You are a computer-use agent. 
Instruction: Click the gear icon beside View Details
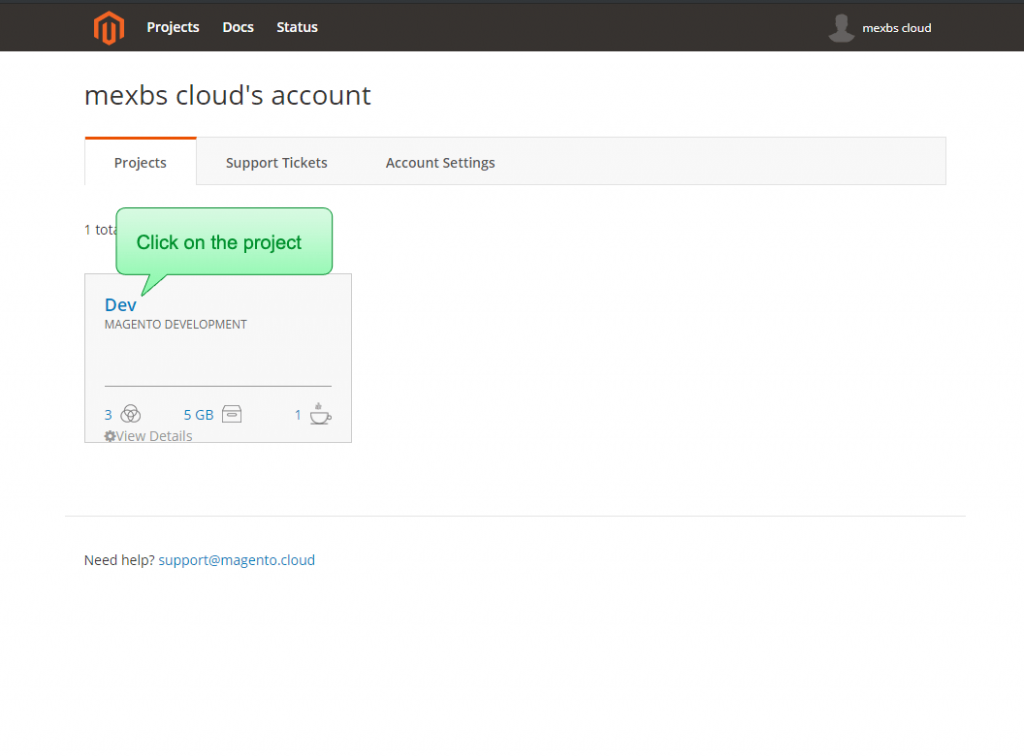click(110, 436)
